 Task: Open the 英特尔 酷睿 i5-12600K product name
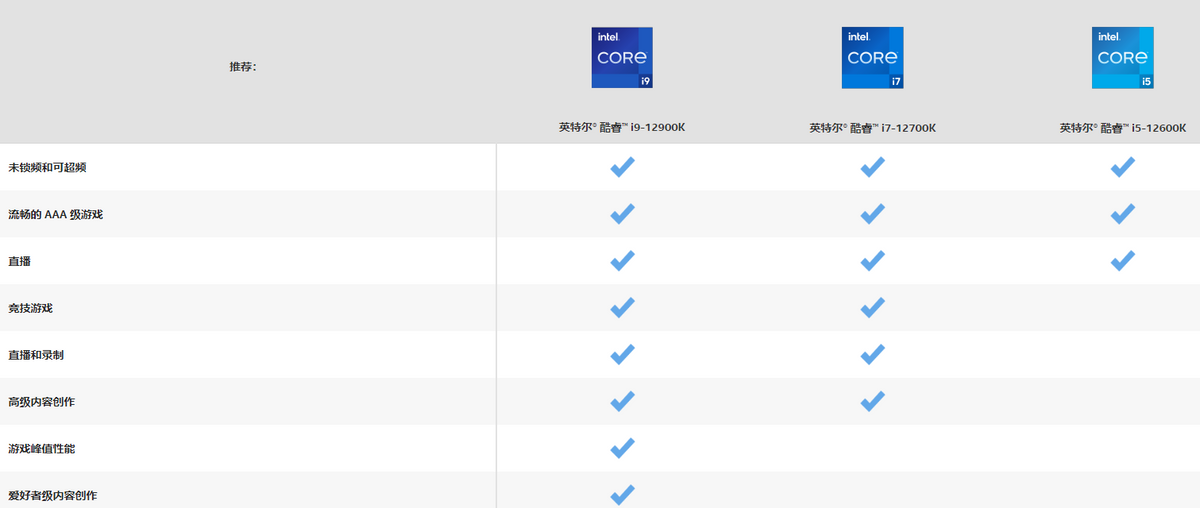[1123, 128]
